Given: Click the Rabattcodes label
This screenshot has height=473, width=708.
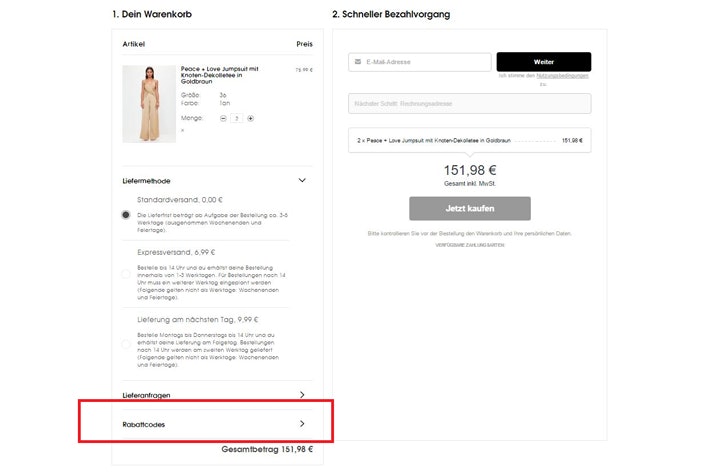Looking at the screenshot, I should (144, 425).
